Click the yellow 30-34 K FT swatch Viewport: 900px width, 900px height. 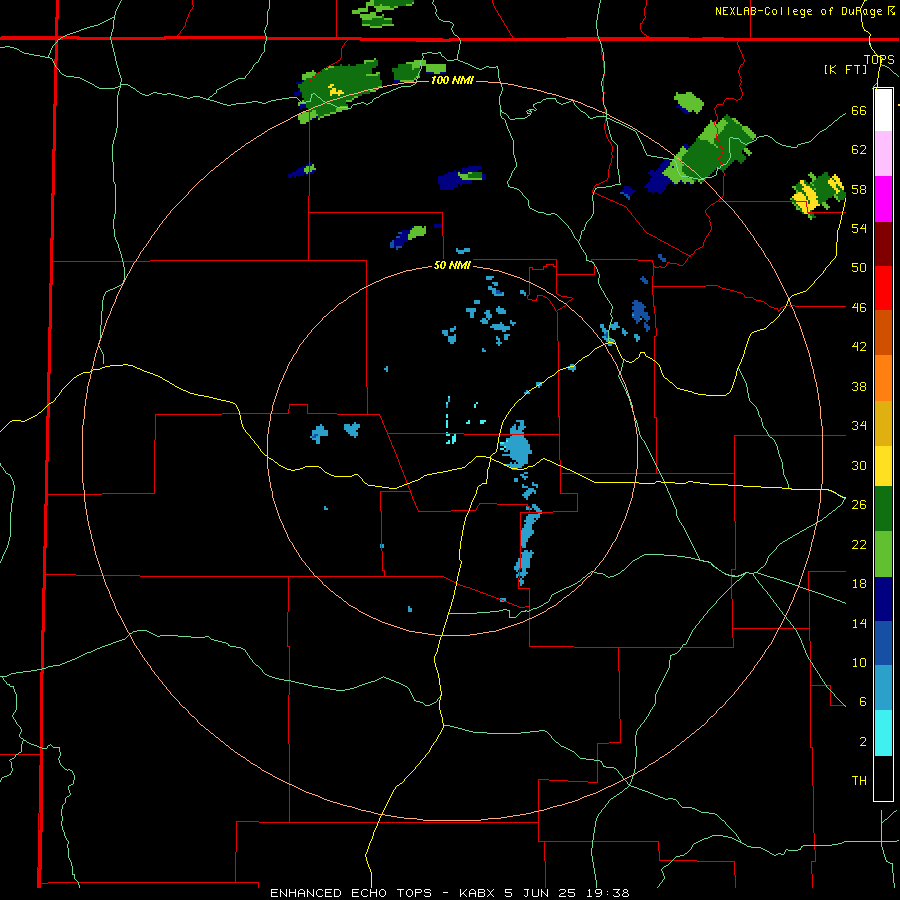tap(883, 465)
